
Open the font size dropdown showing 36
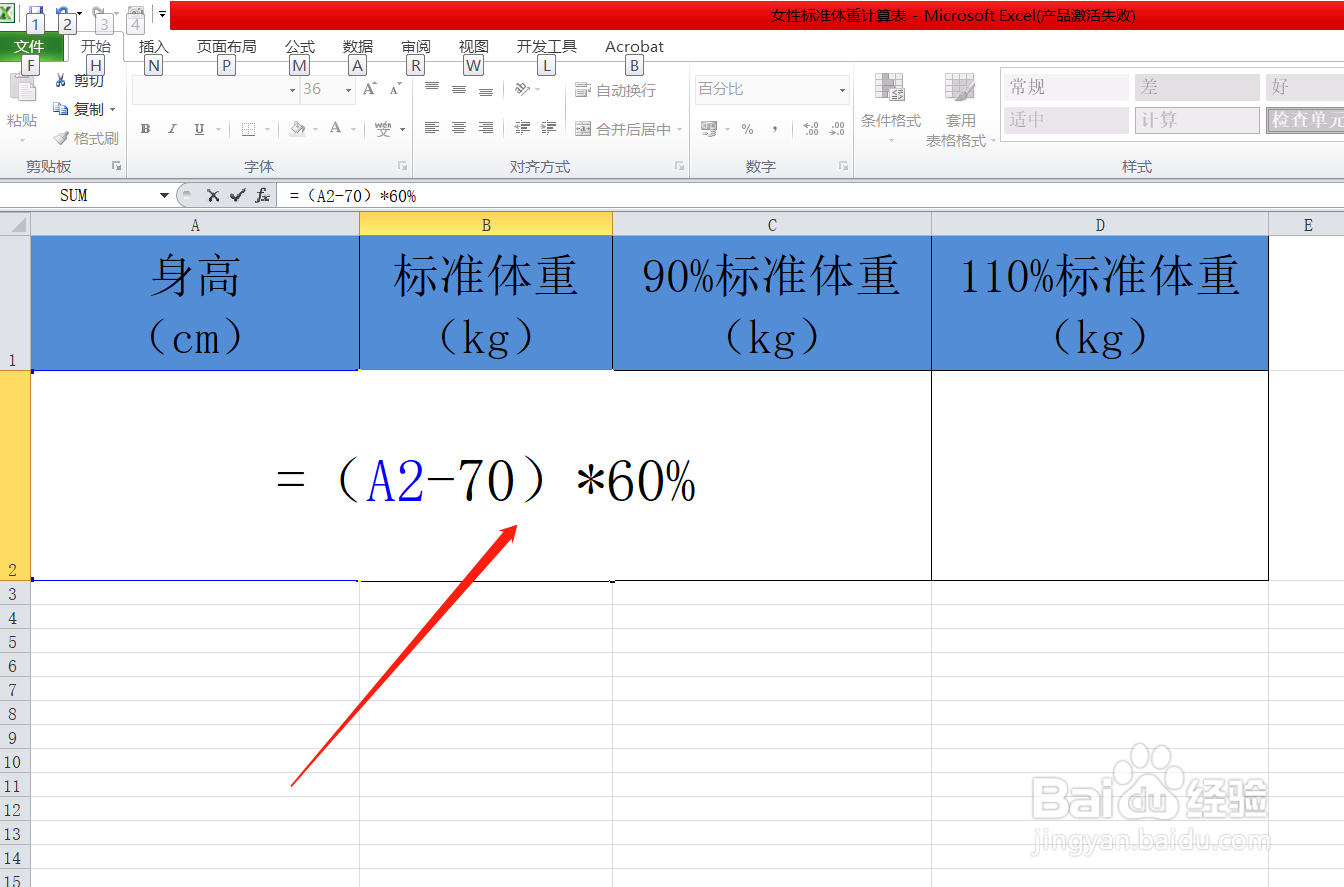(x=349, y=90)
